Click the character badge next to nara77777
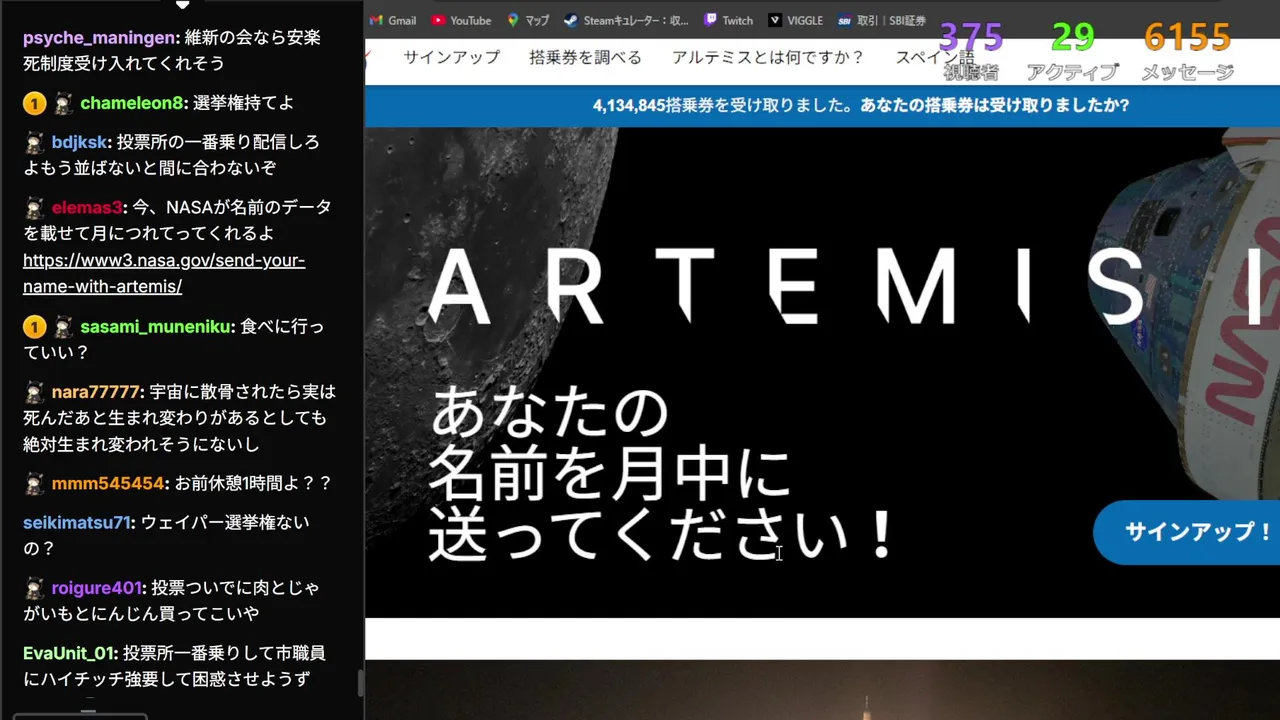Viewport: 1280px width, 720px height. 34,392
